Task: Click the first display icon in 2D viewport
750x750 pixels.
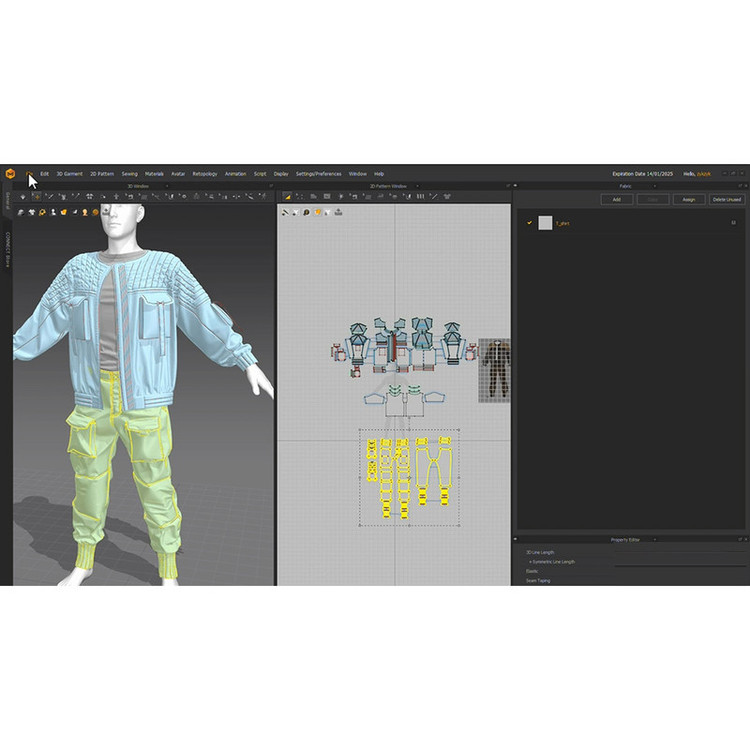Action: [285, 212]
